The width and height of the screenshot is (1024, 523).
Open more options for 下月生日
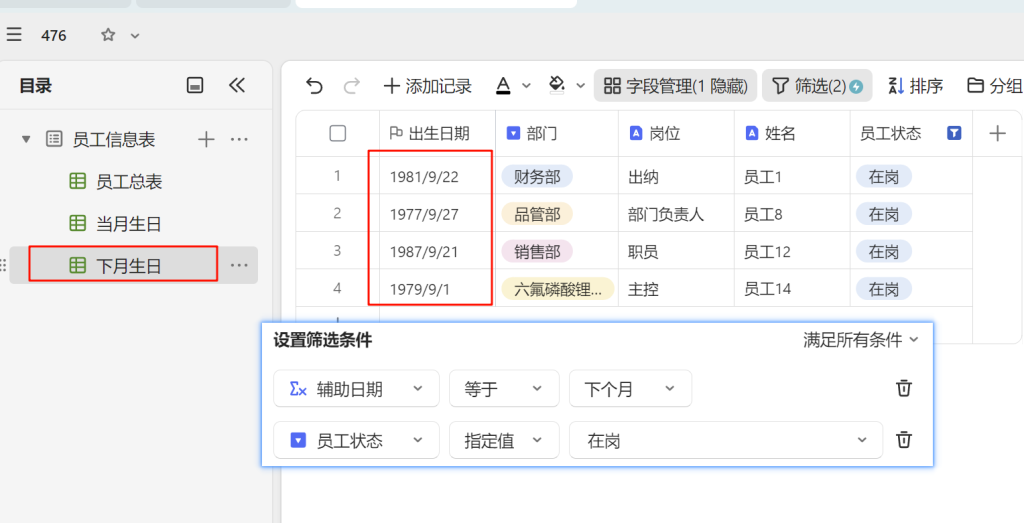[x=239, y=265]
